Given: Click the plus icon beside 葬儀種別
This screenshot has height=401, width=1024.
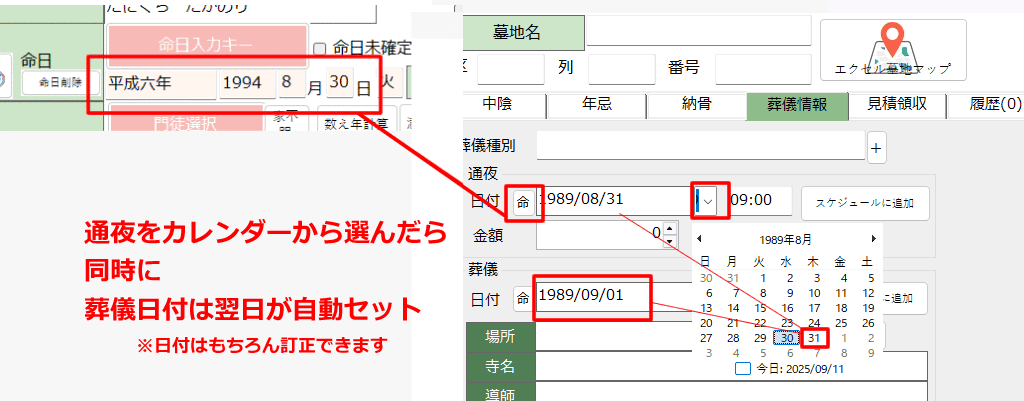Looking at the screenshot, I should (x=876, y=149).
